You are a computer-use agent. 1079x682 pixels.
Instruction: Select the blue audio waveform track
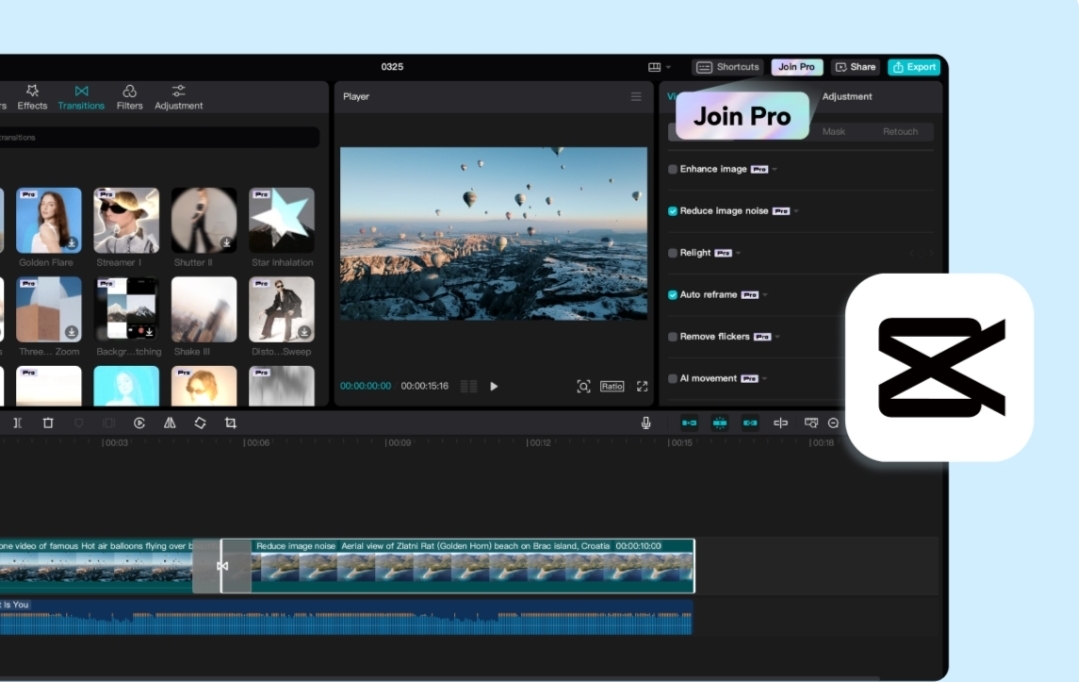[x=346, y=617]
